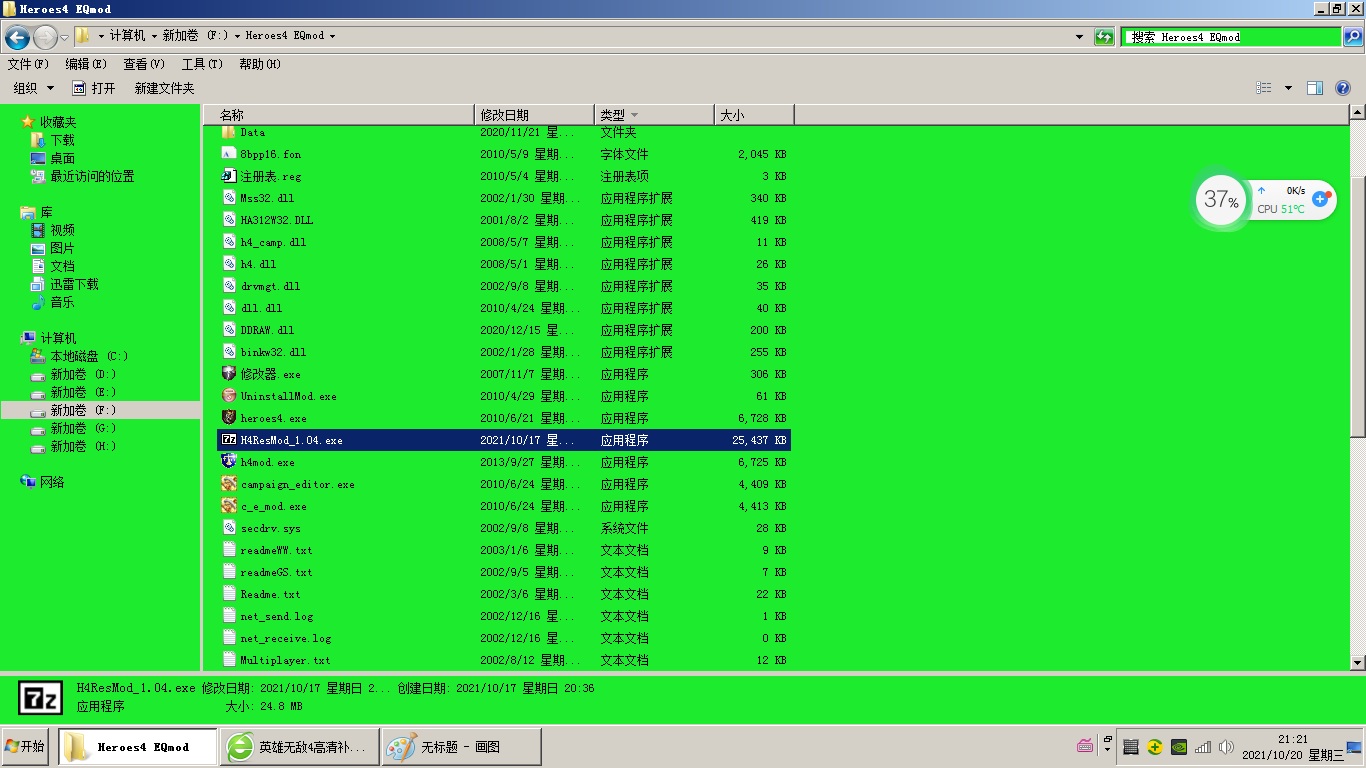The image size is (1366, 768).
Task: Expand the 新加卷 (F:) breadcrumb arrow
Action: coord(237,36)
